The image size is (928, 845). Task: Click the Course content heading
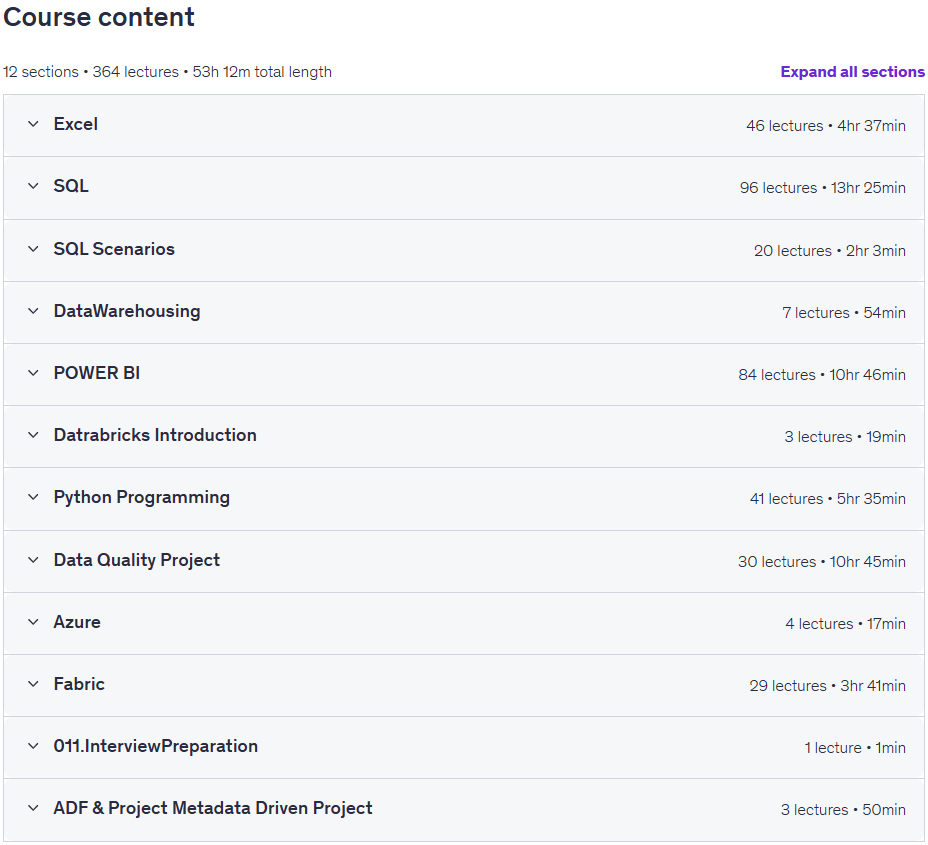(x=99, y=17)
